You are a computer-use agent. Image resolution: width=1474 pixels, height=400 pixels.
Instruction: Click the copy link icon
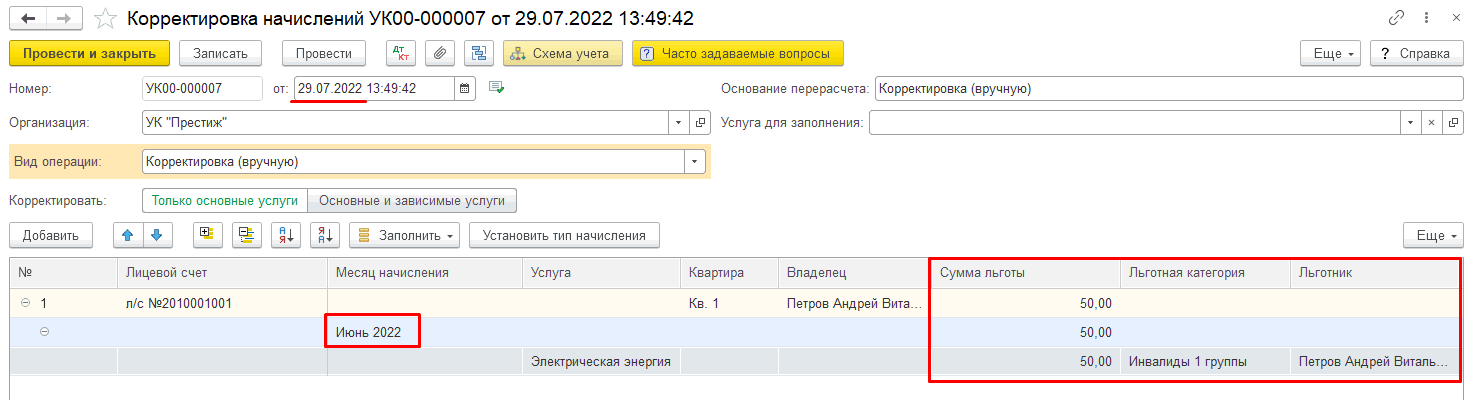click(1396, 19)
